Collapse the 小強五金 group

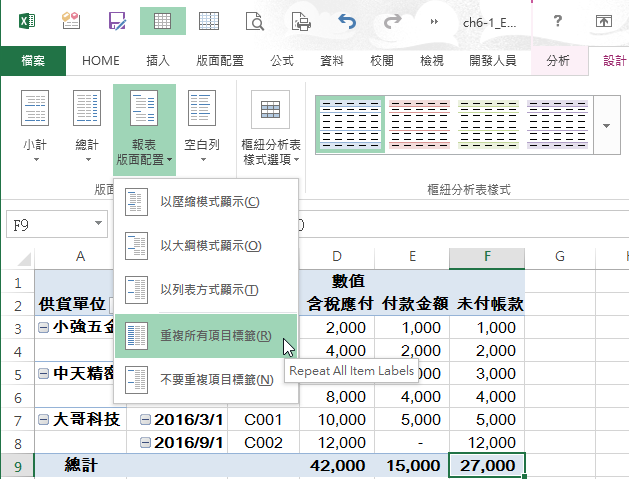43,327
